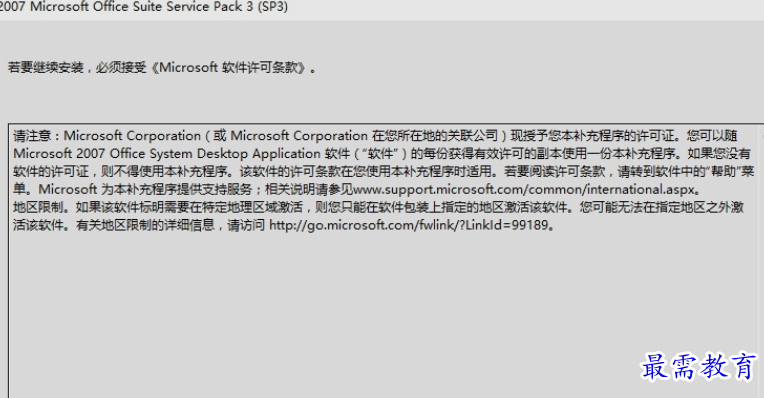
Task: Click the 详细信息 text before the fwlink URL
Action: point(190,225)
